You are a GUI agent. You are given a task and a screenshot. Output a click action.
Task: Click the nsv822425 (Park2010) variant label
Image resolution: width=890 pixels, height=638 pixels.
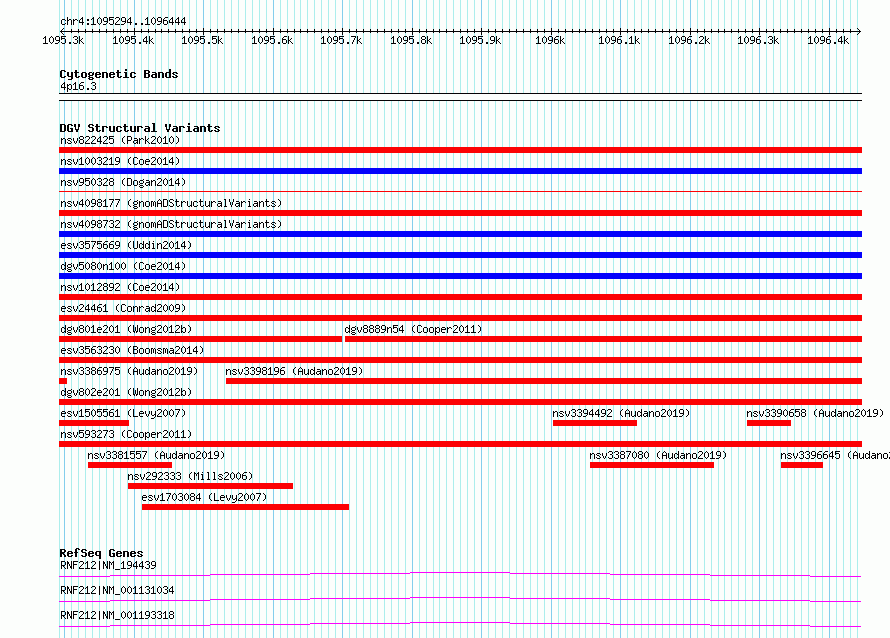click(120, 140)
